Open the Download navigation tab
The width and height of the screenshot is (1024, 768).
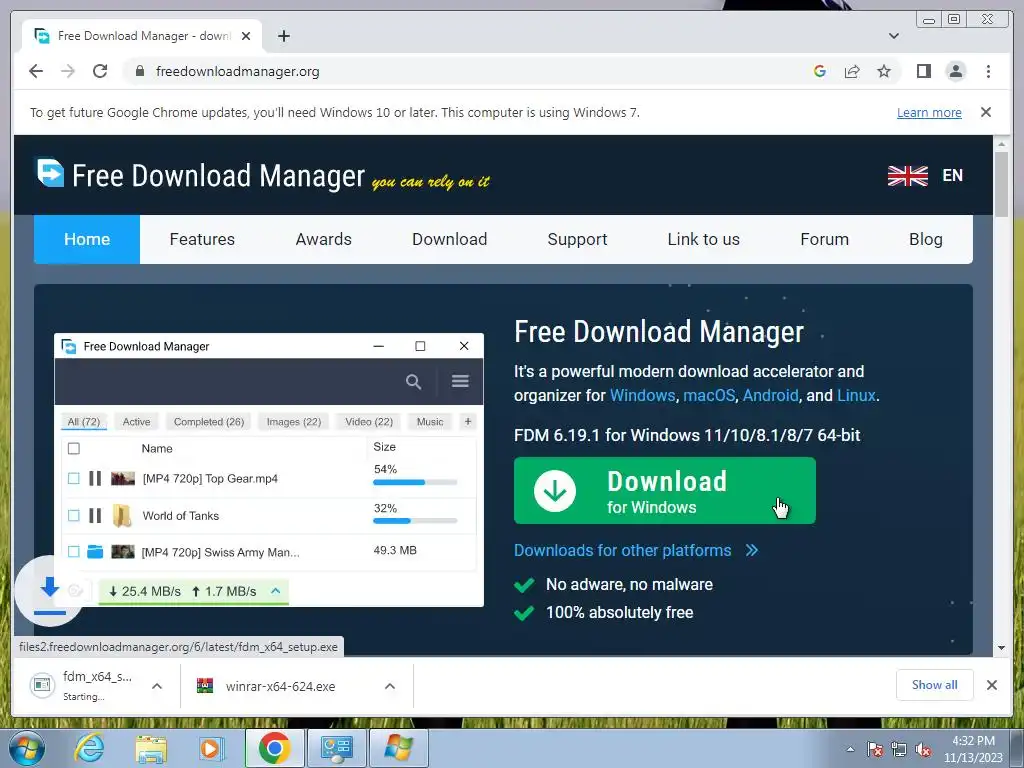449,239
